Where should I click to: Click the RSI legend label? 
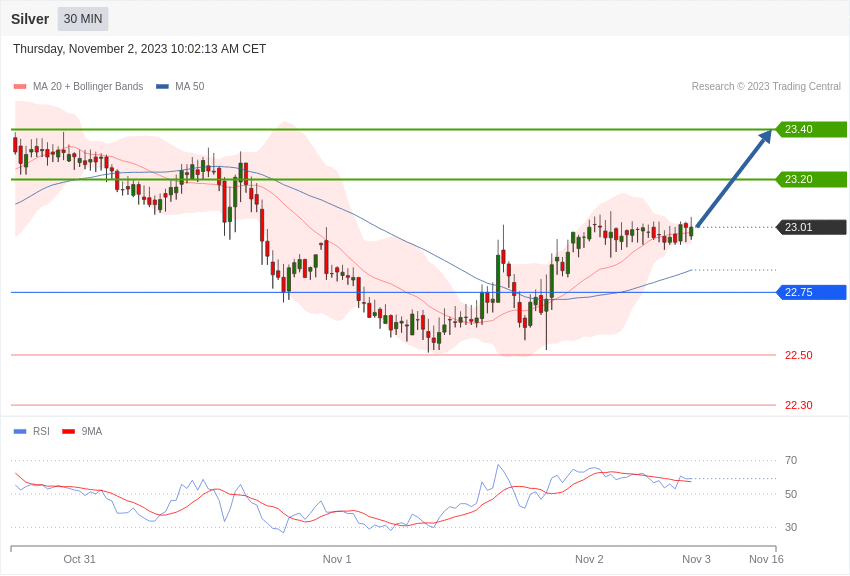pyautogui.click(x=41, y=431)
